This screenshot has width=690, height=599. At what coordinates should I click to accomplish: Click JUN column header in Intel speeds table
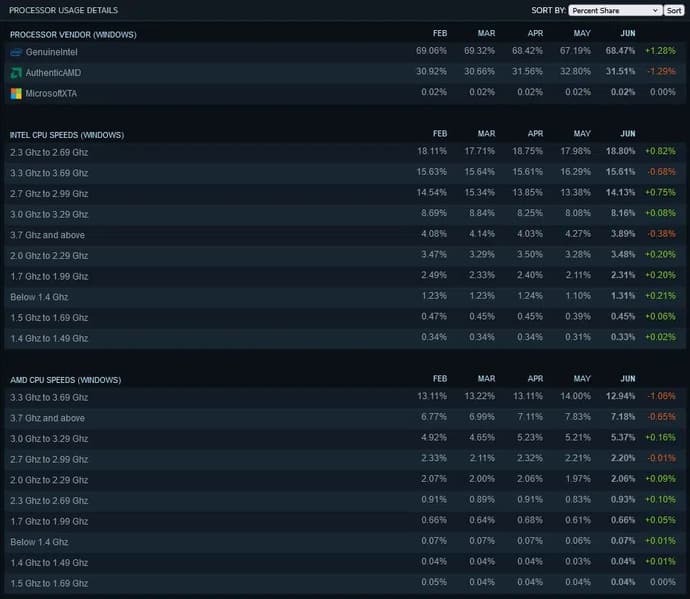click(627, 134)
